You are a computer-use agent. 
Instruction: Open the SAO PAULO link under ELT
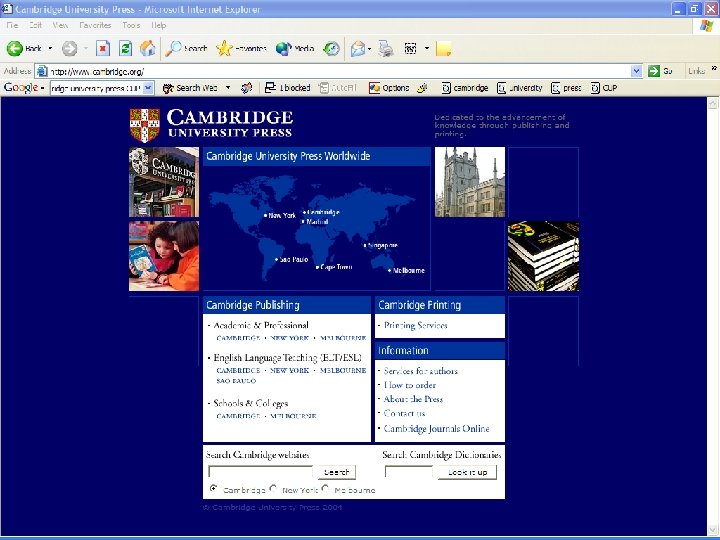click(236, 381)
